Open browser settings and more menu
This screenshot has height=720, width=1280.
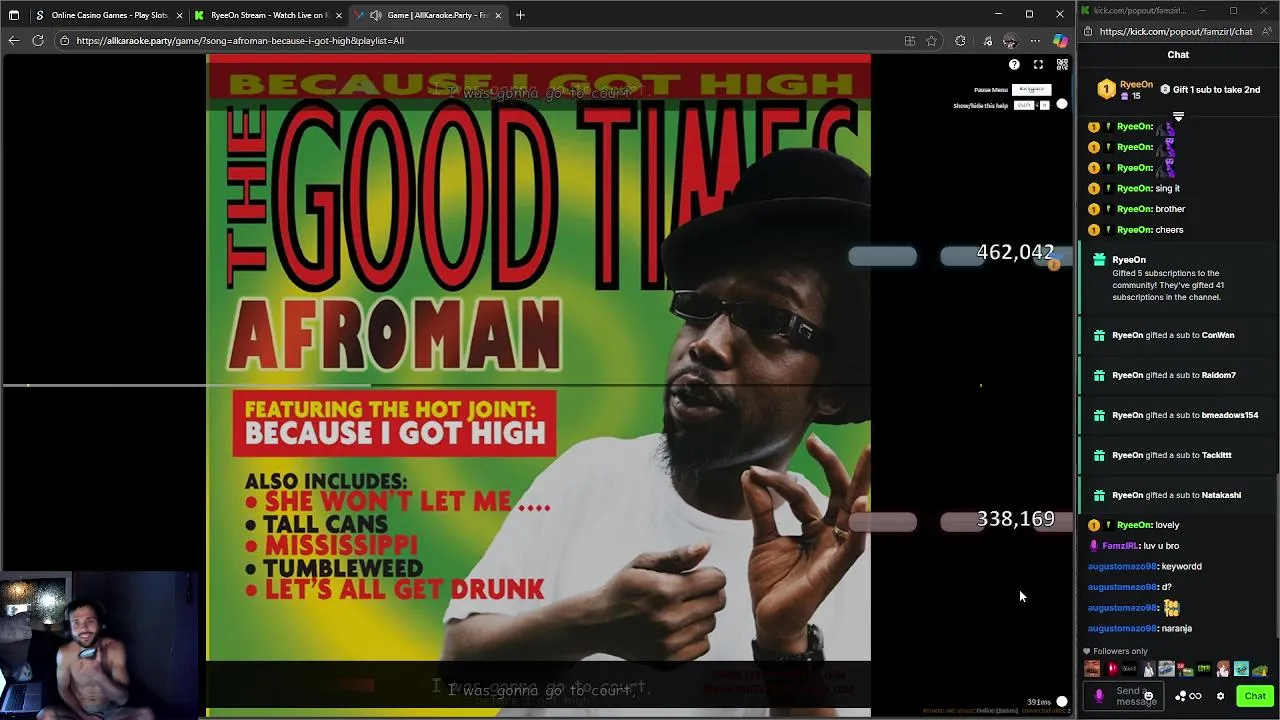1035,41
